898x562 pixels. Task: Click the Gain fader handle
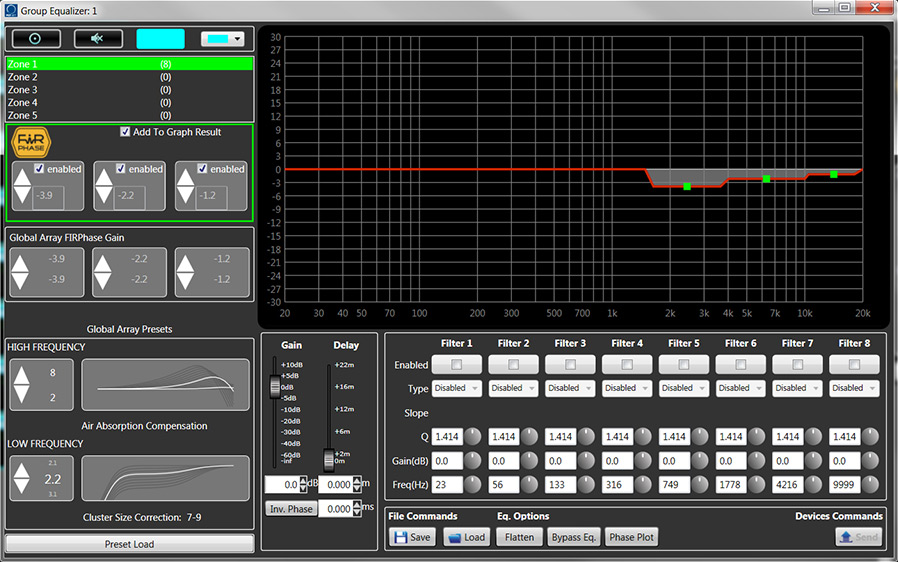275,387
